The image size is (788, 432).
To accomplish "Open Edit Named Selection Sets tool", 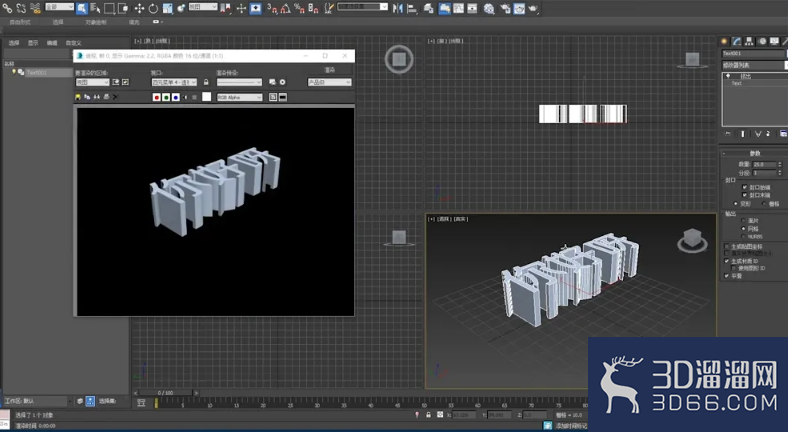I will click(329, 8).
